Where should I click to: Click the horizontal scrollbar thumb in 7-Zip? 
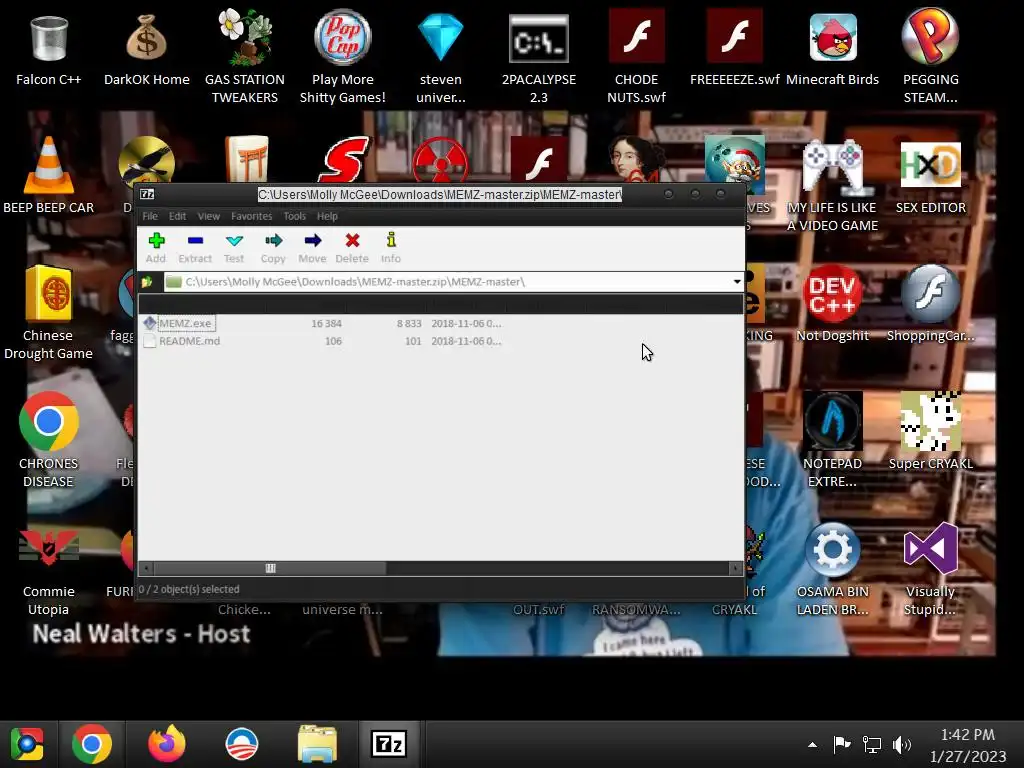tap(270, 568)
